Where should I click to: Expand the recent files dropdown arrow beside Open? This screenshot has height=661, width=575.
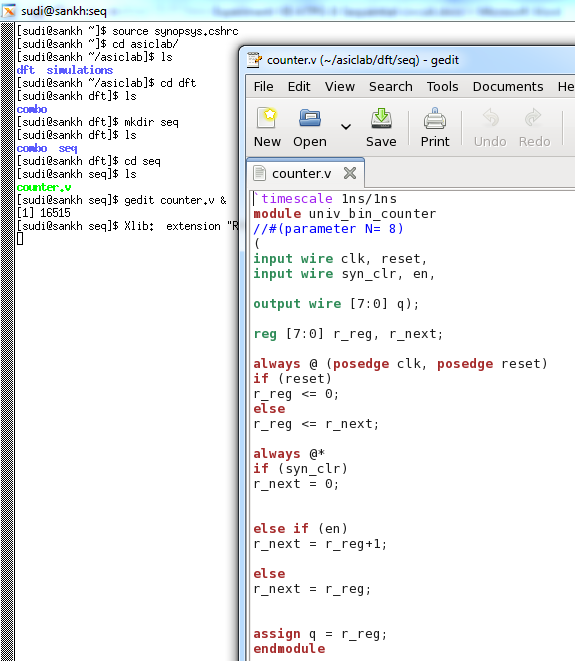[x=346, y=126]
